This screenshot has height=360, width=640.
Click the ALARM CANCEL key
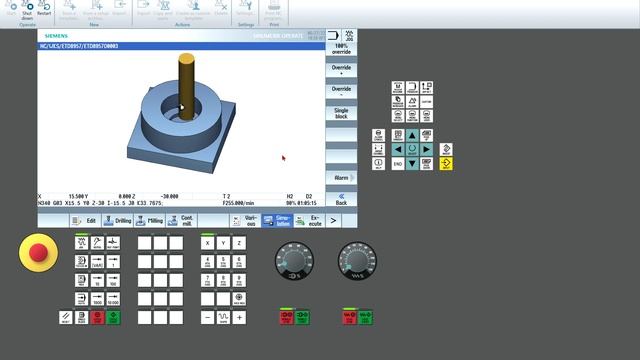coord(378,135)
